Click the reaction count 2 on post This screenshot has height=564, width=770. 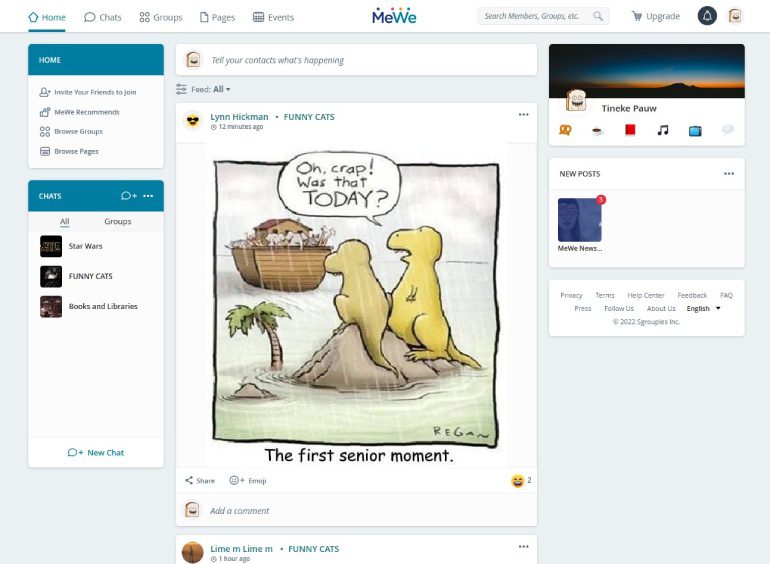529,480
